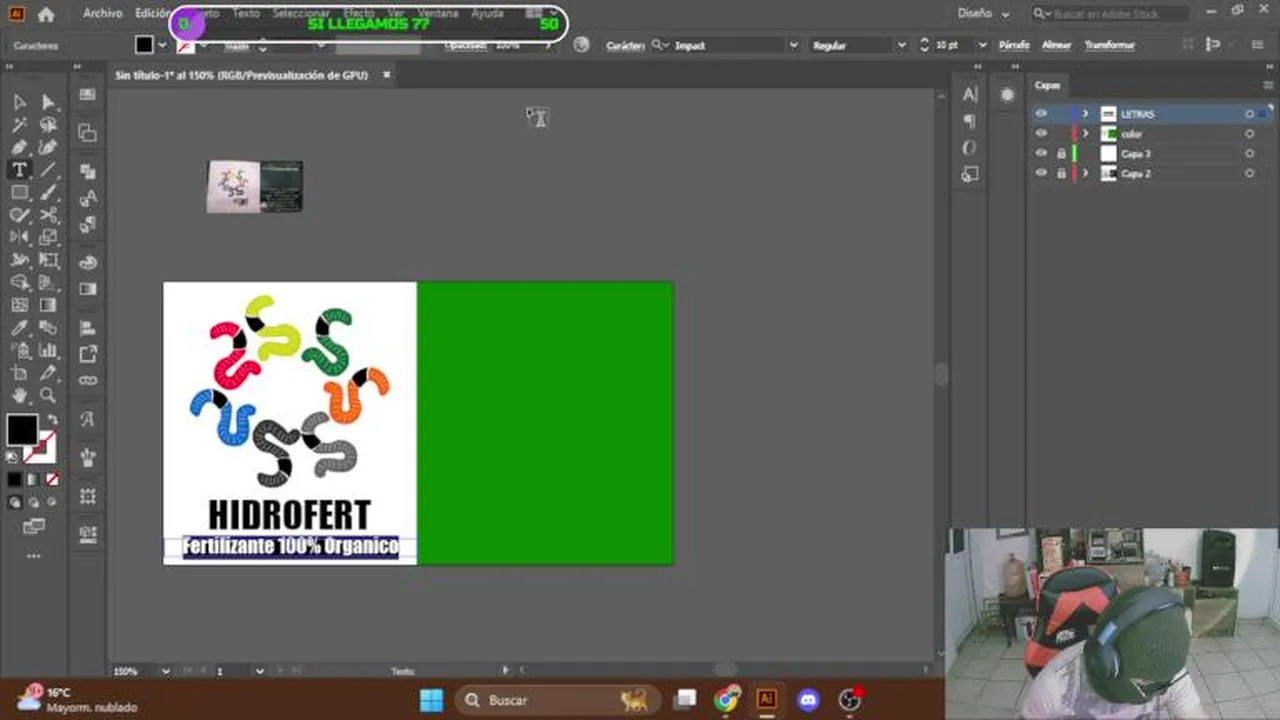This screenshot has width=1280, height=720.
Task: Hide the color layer
Action: coord(1041,134)
